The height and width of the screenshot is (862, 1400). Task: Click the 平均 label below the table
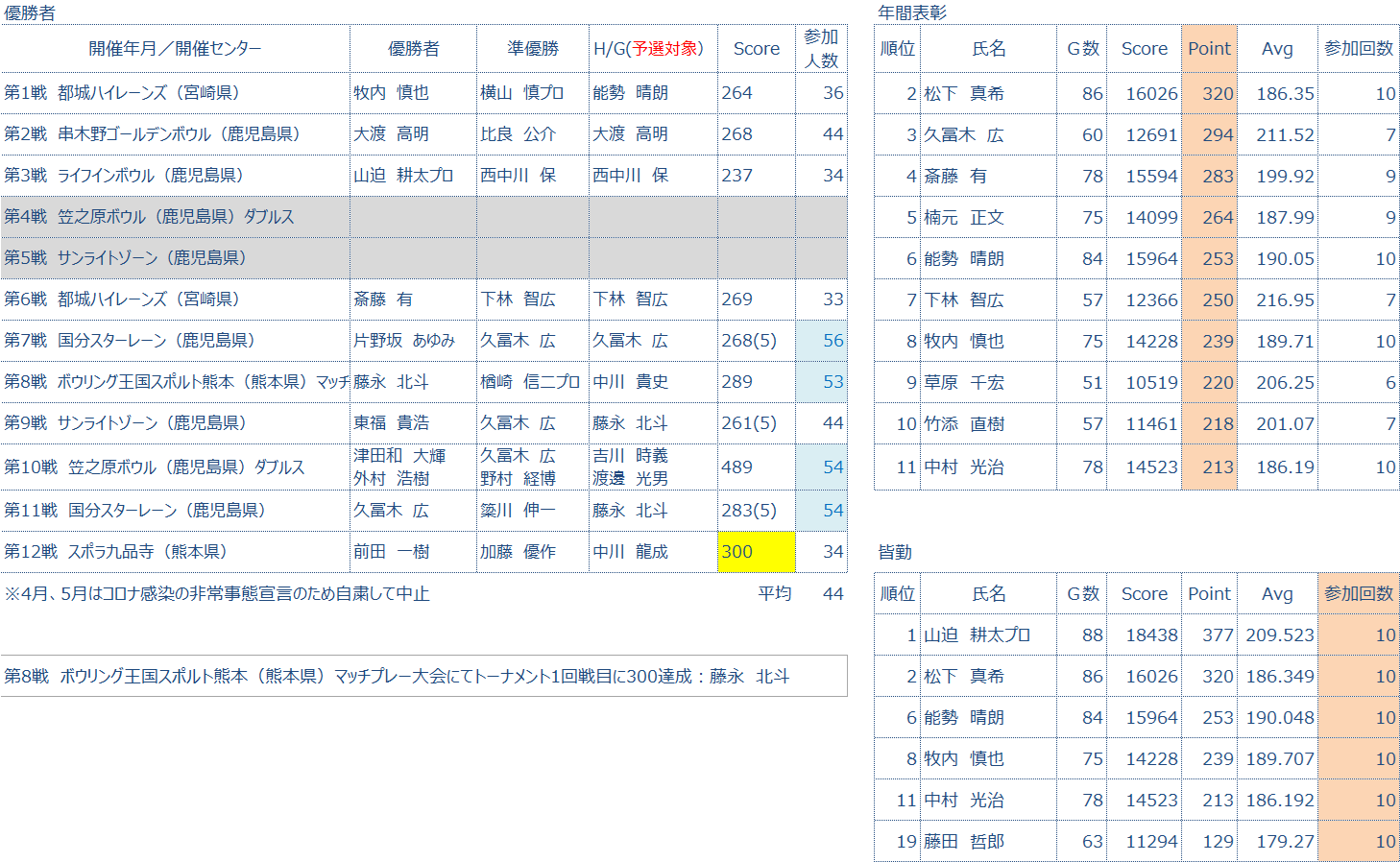[x=775, y=594]
